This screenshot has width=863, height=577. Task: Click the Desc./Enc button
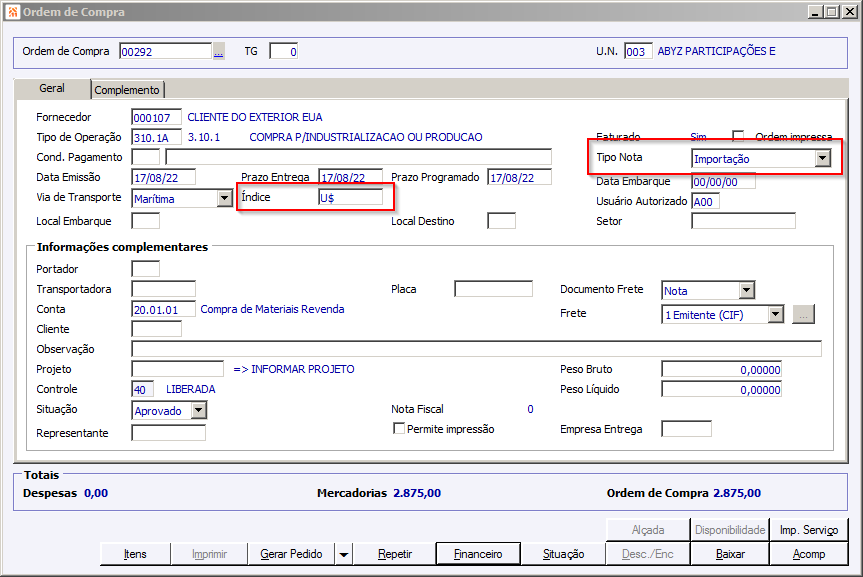(648, 554)
